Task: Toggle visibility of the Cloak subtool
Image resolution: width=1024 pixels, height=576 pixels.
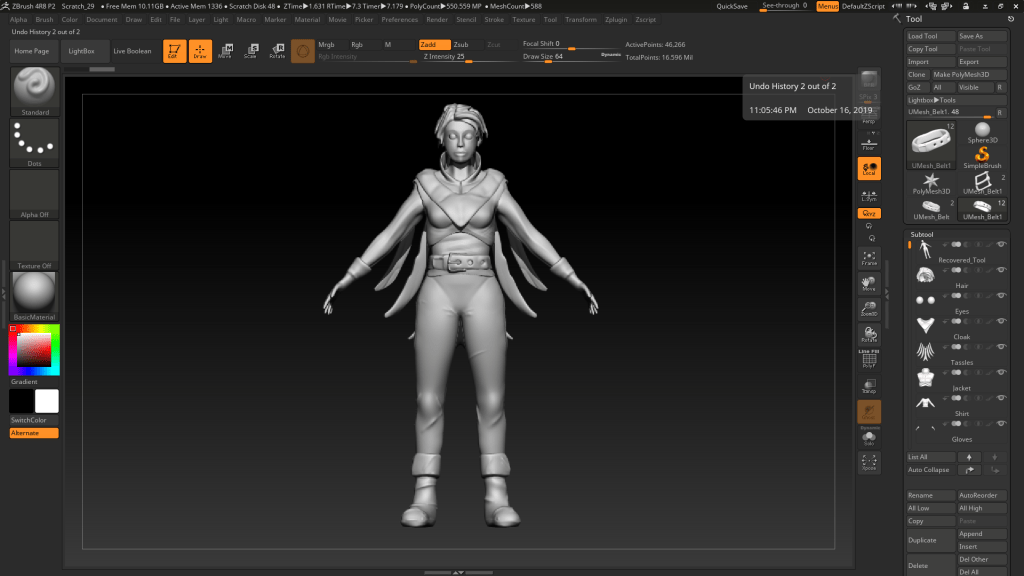Action: point(1001,322)
